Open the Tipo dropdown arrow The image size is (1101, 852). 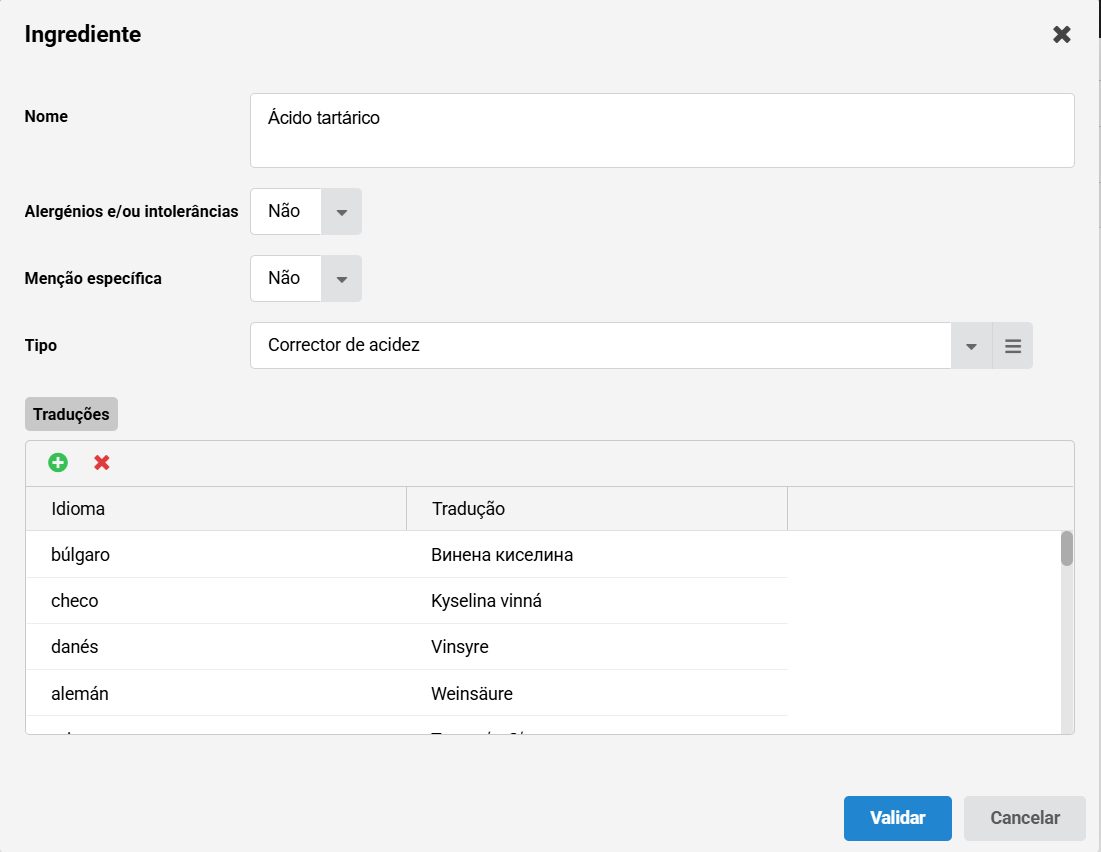click(x=972, y=346)
